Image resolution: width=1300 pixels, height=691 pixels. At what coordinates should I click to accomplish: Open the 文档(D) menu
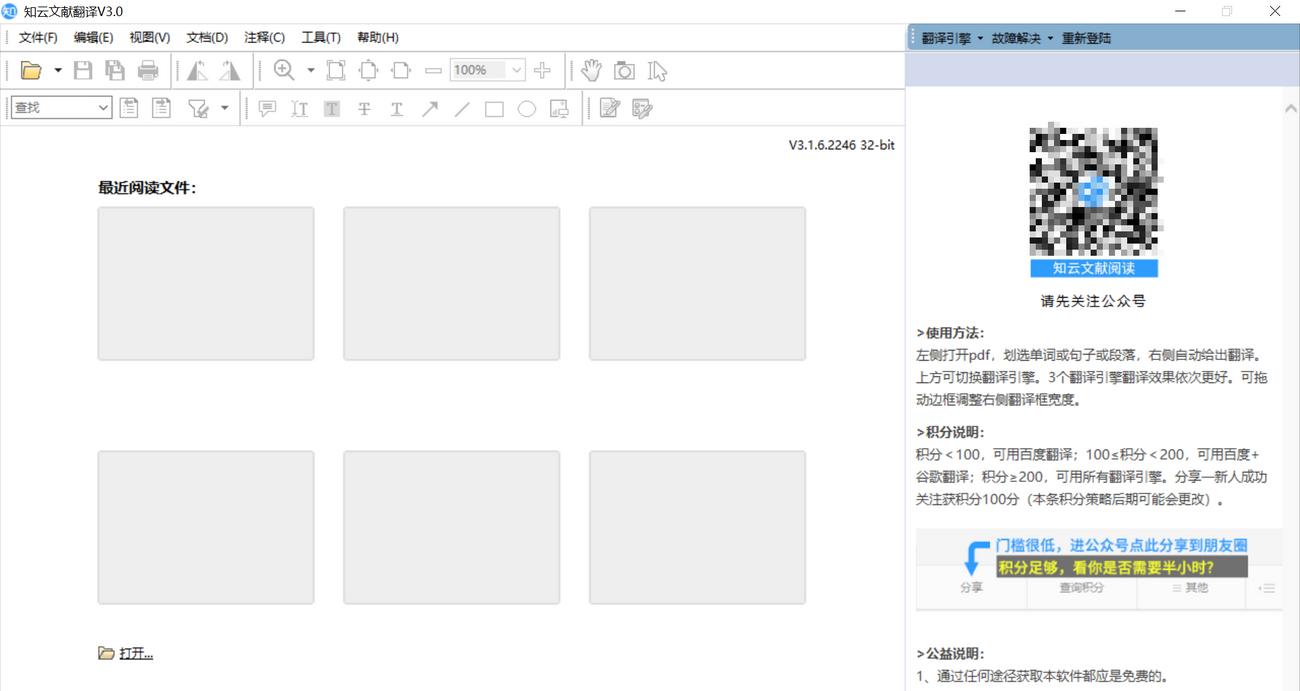click(207, 37)
